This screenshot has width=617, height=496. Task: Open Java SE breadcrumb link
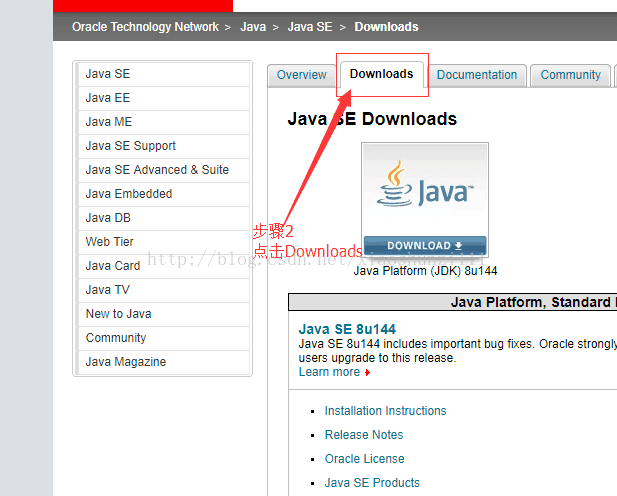coord(310,27)
